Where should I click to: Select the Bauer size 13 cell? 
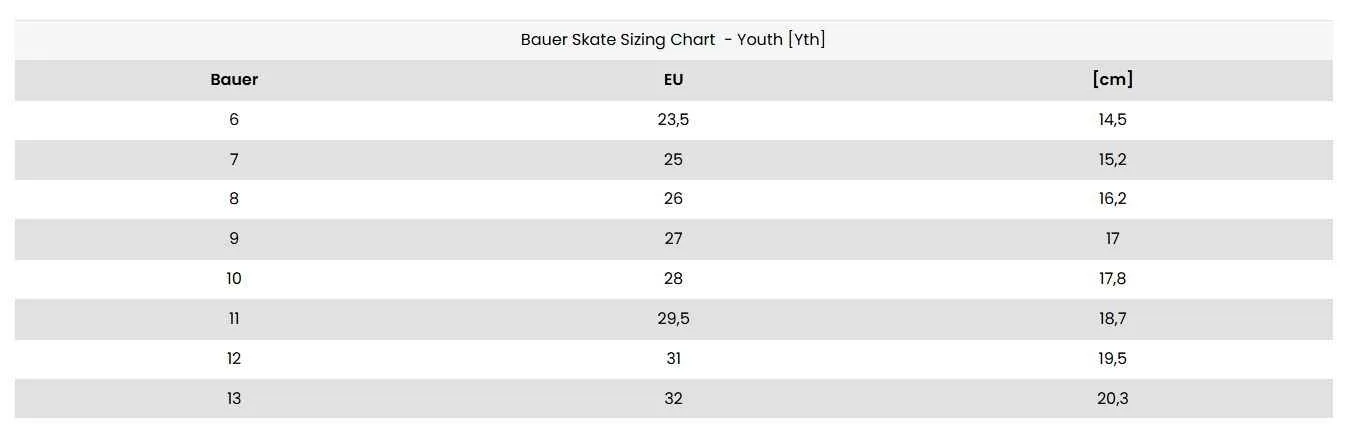[x=234, y=398]
